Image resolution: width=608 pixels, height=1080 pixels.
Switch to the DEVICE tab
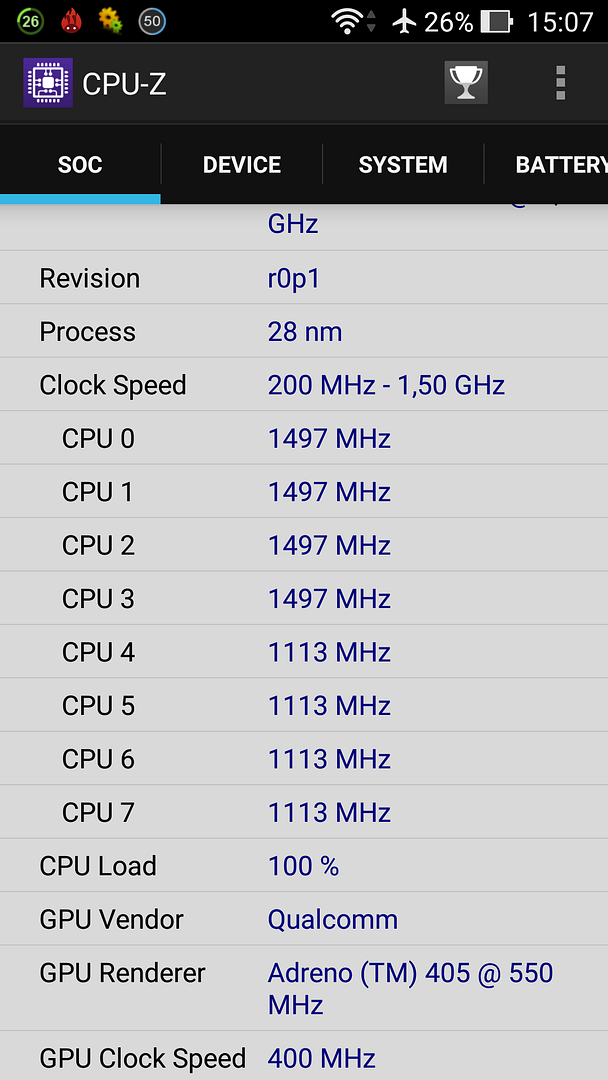click(242, 165)
